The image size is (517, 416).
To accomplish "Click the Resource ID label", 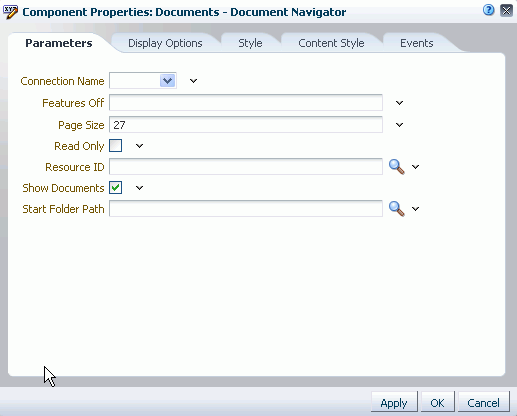I will (x=75, y=167).
